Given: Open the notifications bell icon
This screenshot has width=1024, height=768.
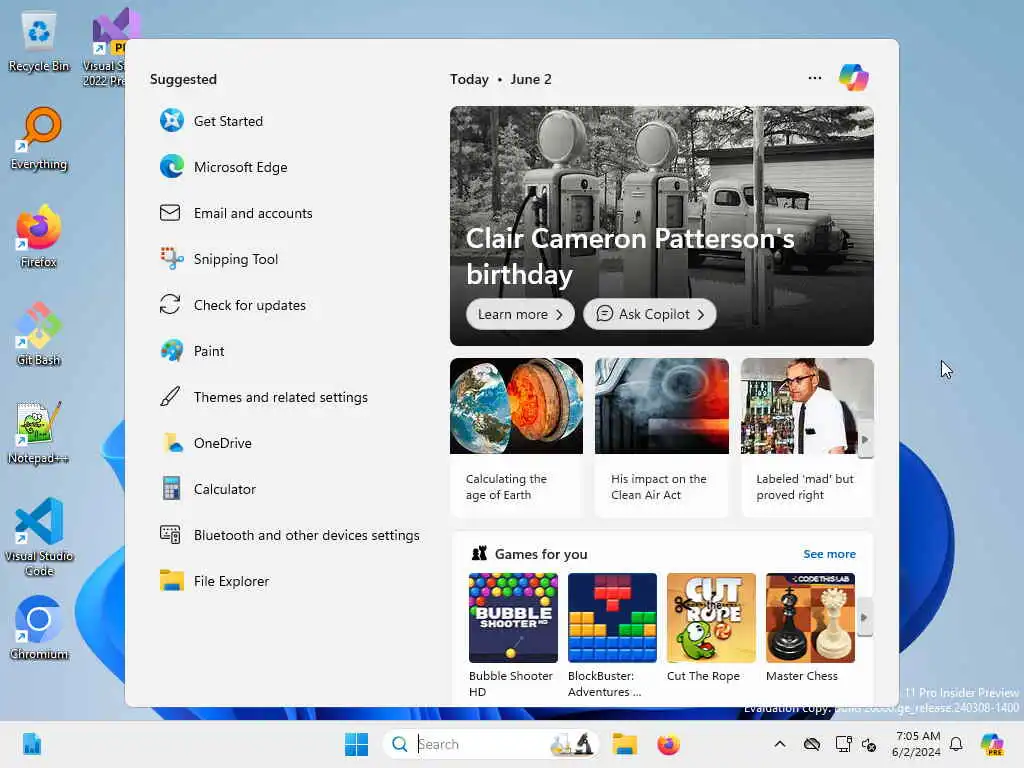Looking at the screenshot, I should coord(956,744).
